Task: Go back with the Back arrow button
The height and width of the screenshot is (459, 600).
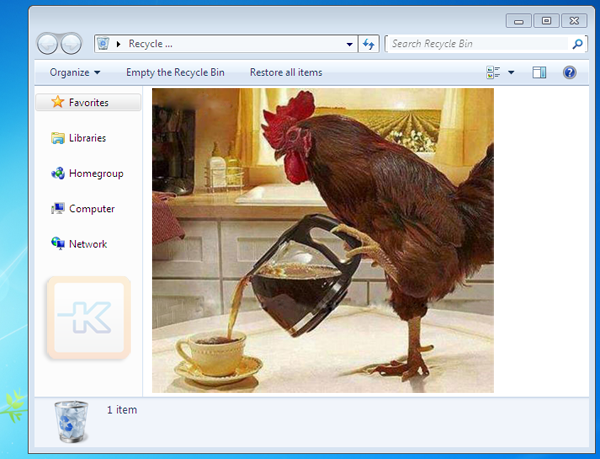Action: tap(47, 44)
